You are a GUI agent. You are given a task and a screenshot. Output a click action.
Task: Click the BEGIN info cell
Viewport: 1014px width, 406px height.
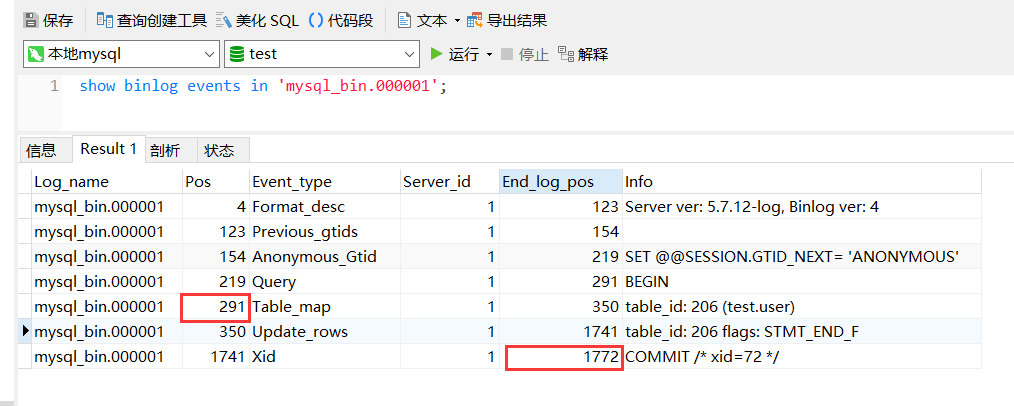coord(802,282)
